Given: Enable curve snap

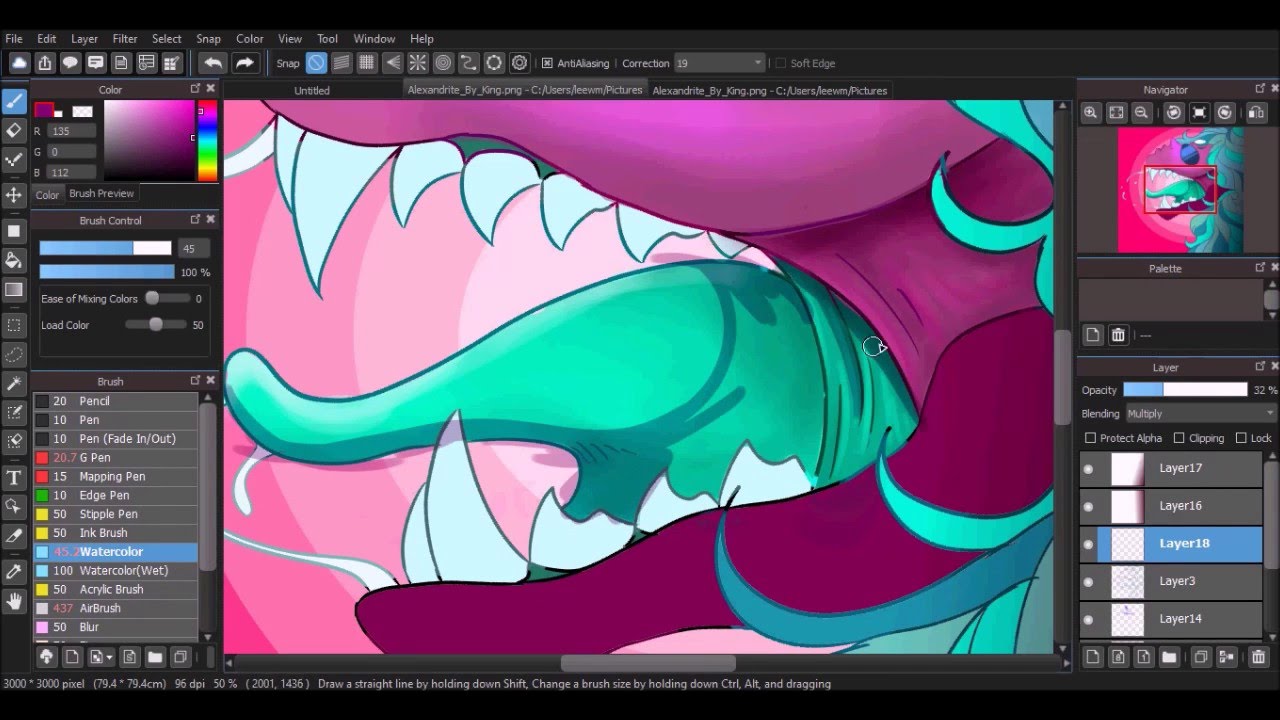Looking at the screenshot, I should 469,63.
